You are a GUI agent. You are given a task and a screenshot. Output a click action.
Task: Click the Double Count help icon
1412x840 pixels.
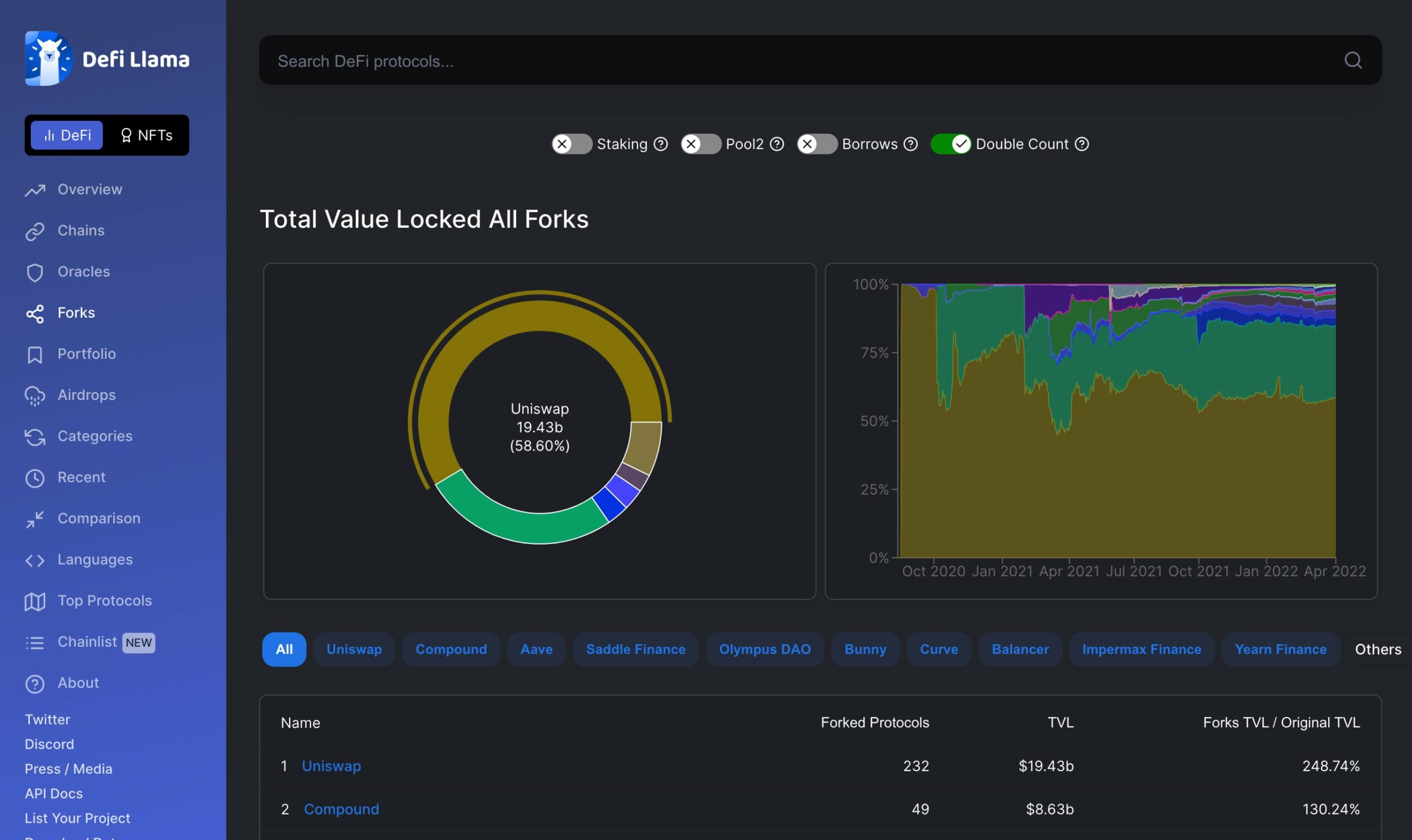pos(1082,144)
